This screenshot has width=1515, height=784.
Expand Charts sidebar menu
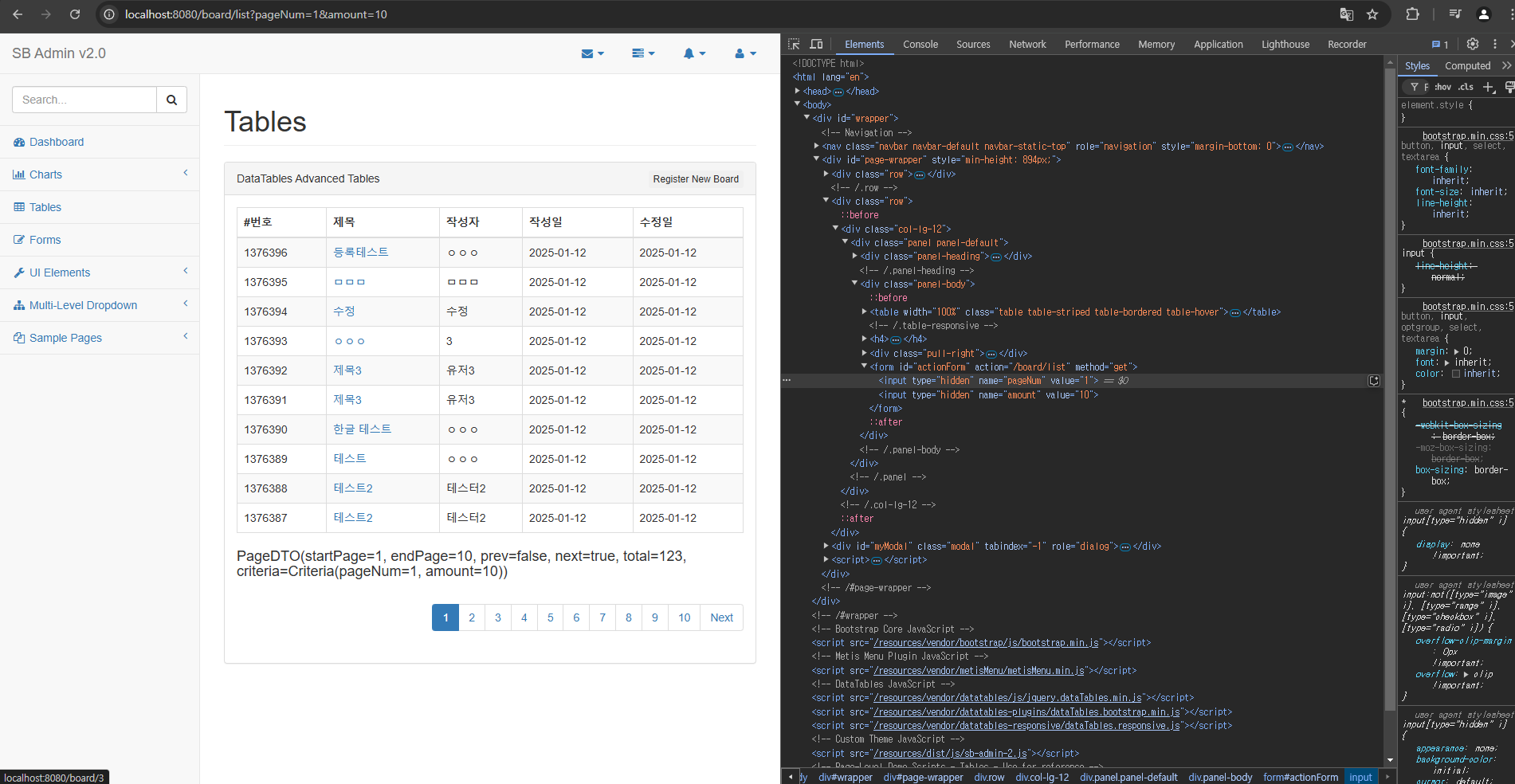coord(100,174)
